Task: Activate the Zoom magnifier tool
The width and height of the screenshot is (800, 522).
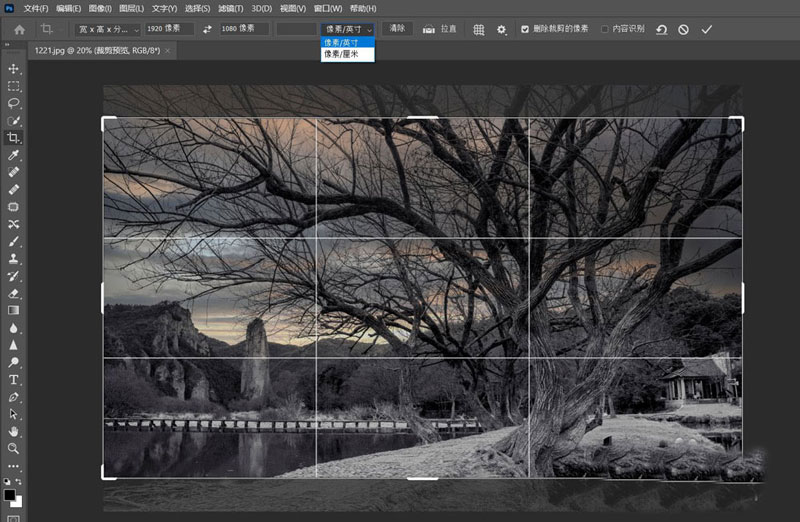Action: click(14, 448)
